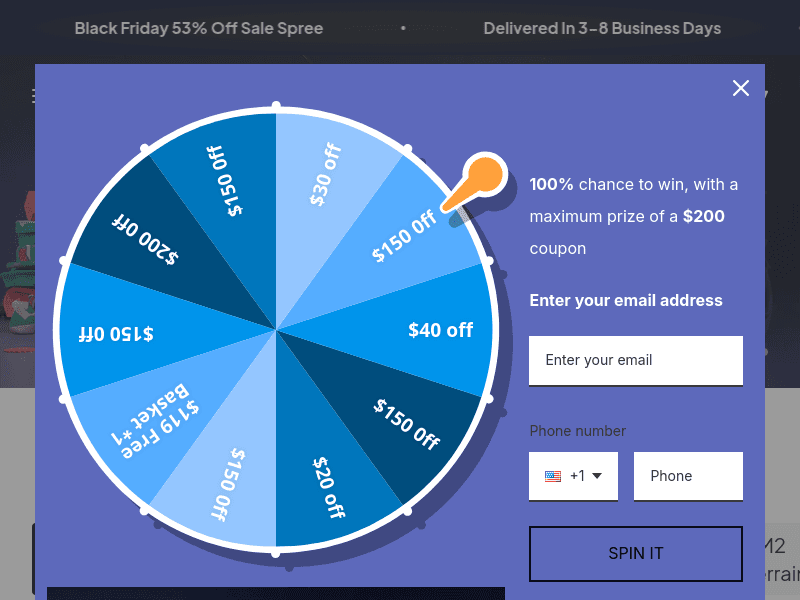Expand the country code dropdown arrow

(x=597, y=476)
